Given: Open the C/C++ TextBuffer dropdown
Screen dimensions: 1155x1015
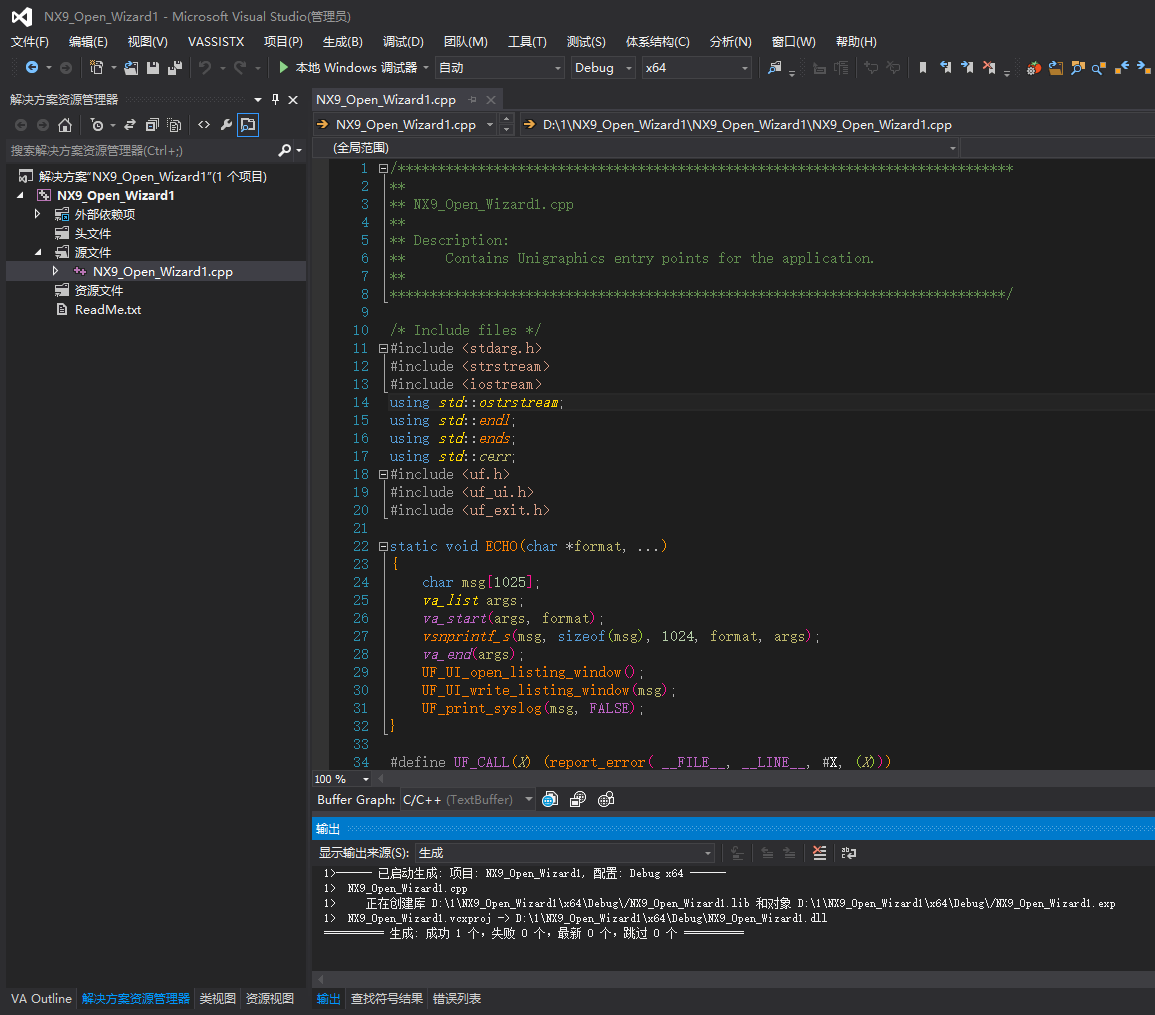Looking at the screenshot, I should point(467,800).
